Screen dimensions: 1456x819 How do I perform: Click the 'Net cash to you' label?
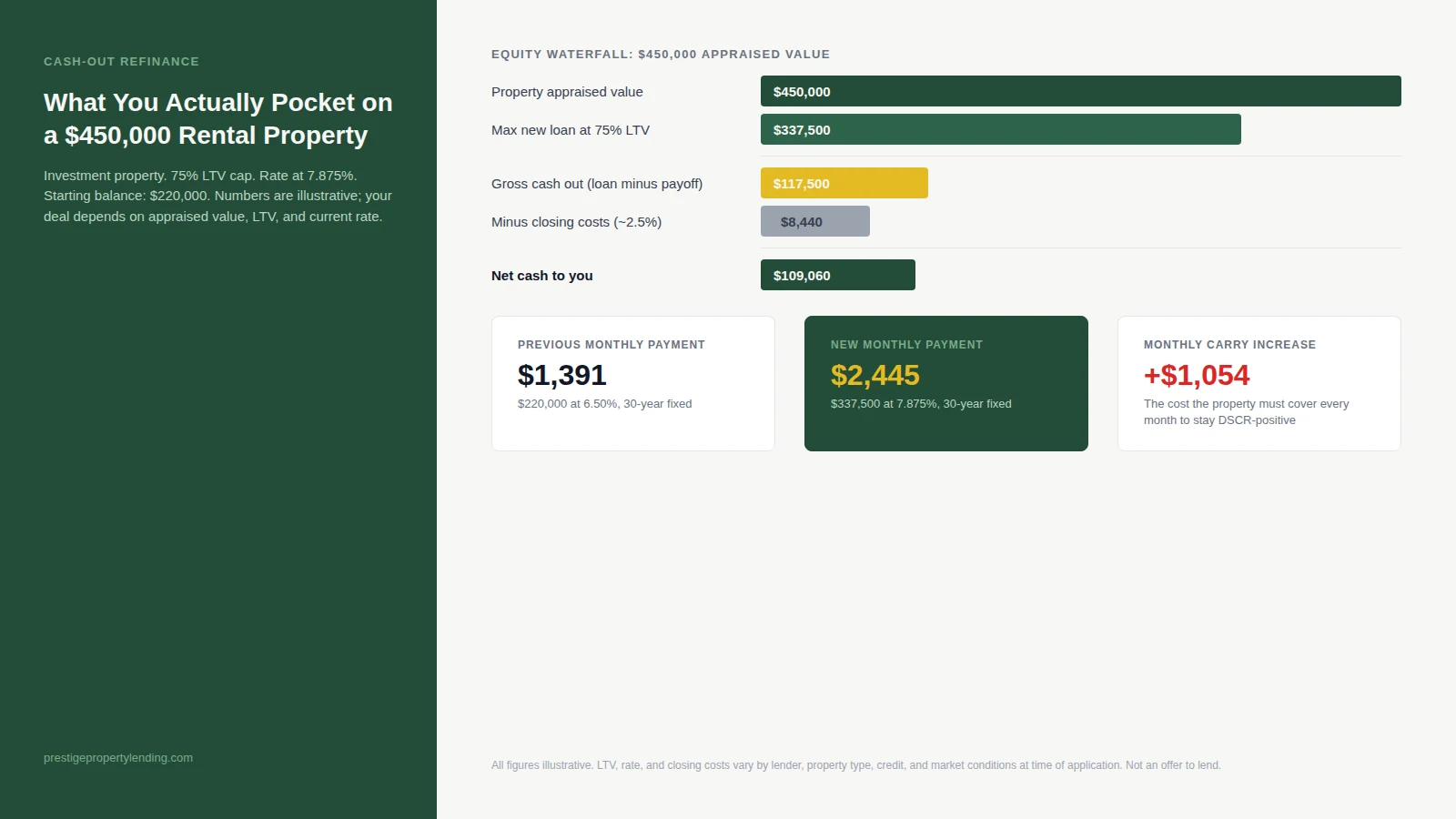click(542, 276)
